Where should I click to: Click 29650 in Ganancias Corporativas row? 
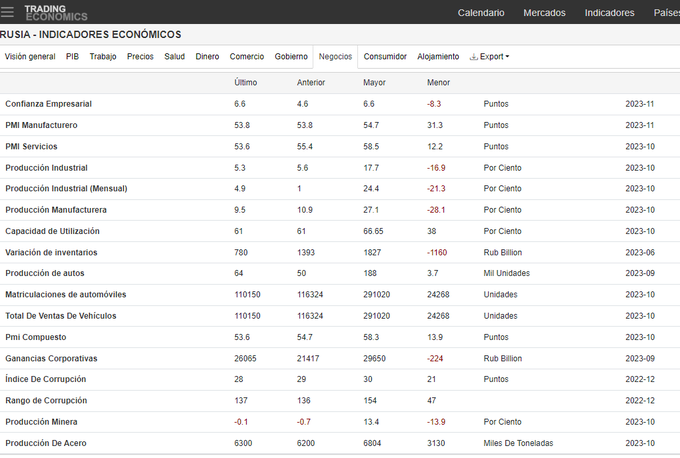(x=374, y=358)
